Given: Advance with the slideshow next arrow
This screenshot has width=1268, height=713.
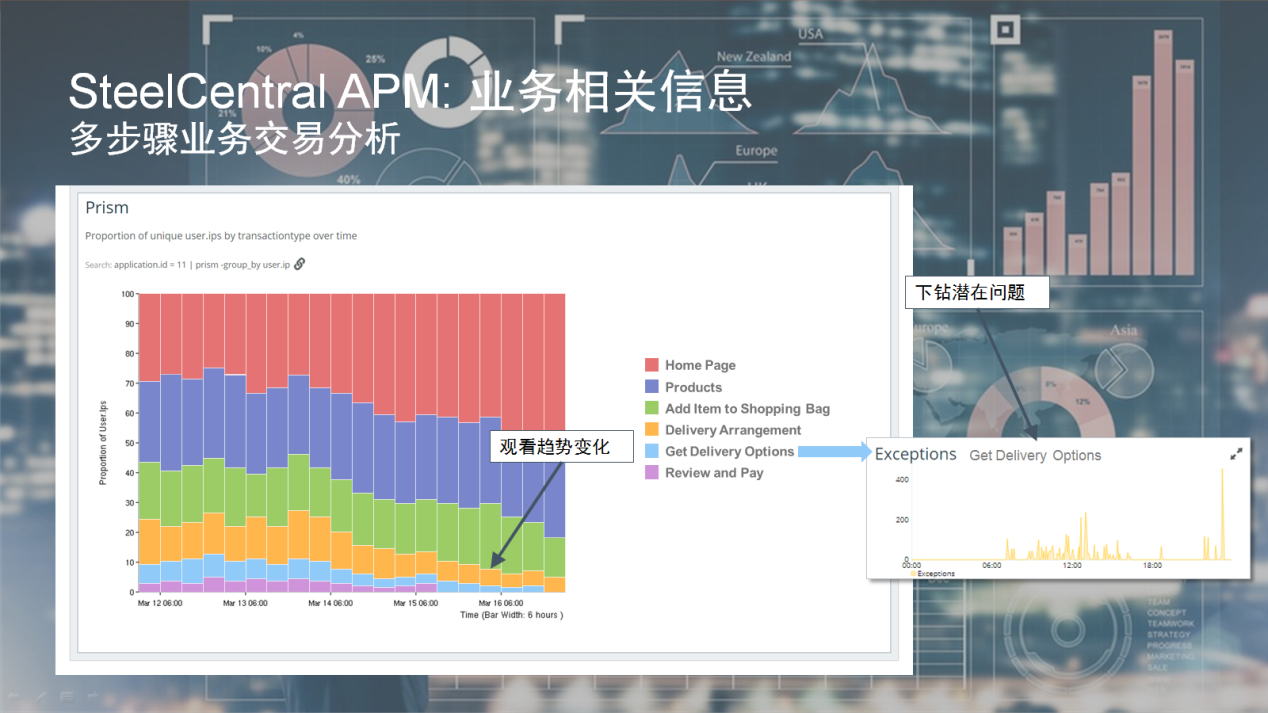Looking at the screenshot, I should (x=93, y=695).
